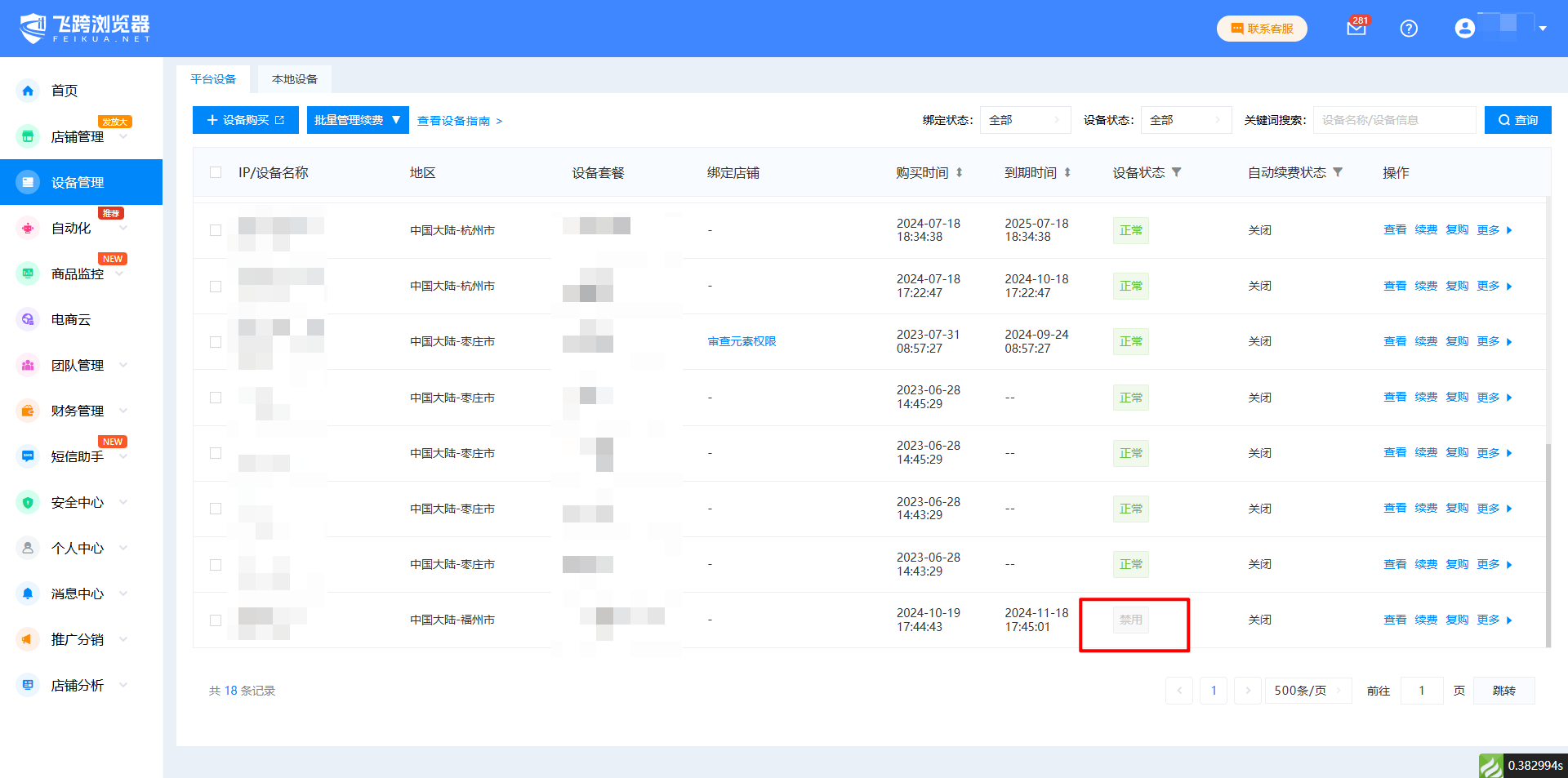
Task: Click the 设备购买 button
Action: tap(245, 120)
